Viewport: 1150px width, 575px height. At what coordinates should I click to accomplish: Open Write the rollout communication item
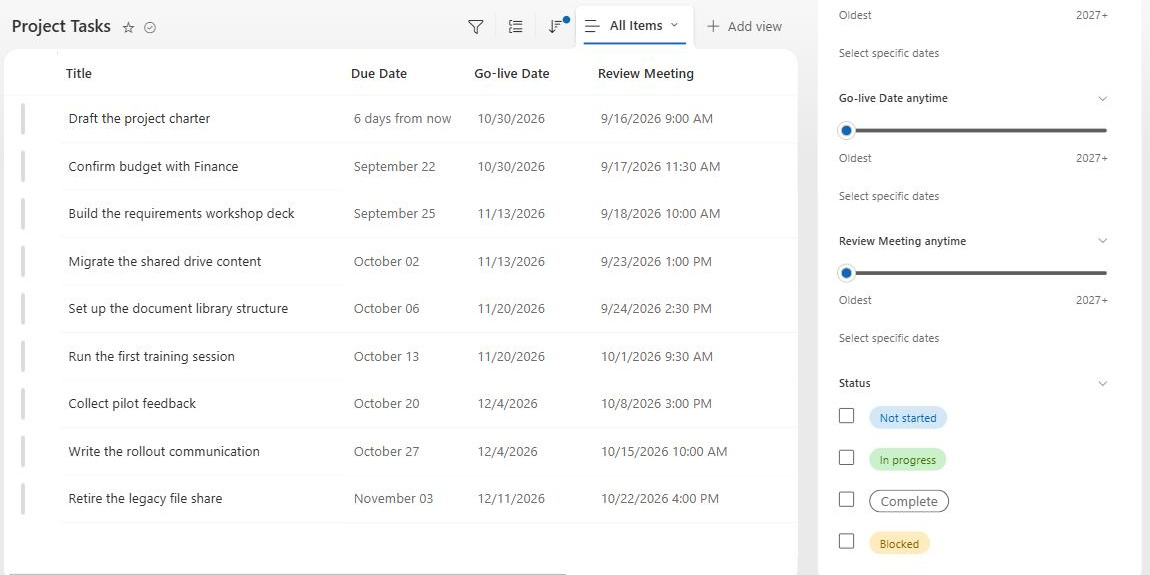click(x=164, y=451)
